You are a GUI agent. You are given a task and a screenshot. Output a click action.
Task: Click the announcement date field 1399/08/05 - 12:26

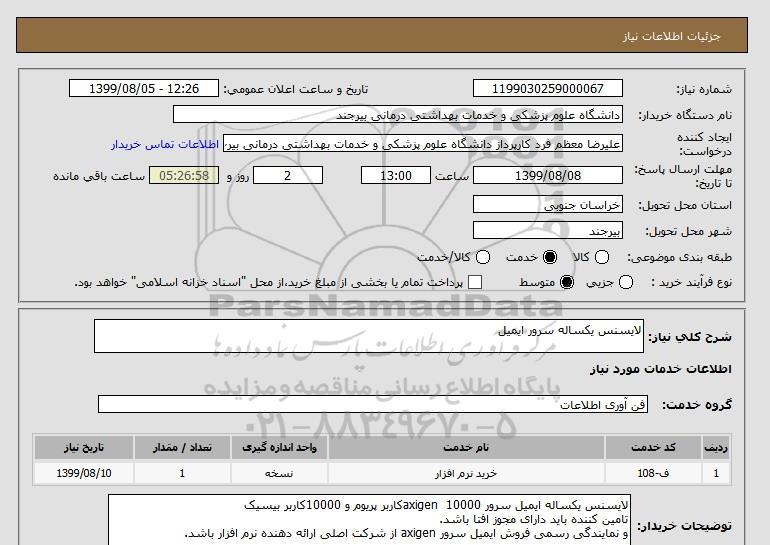point(144,88)
